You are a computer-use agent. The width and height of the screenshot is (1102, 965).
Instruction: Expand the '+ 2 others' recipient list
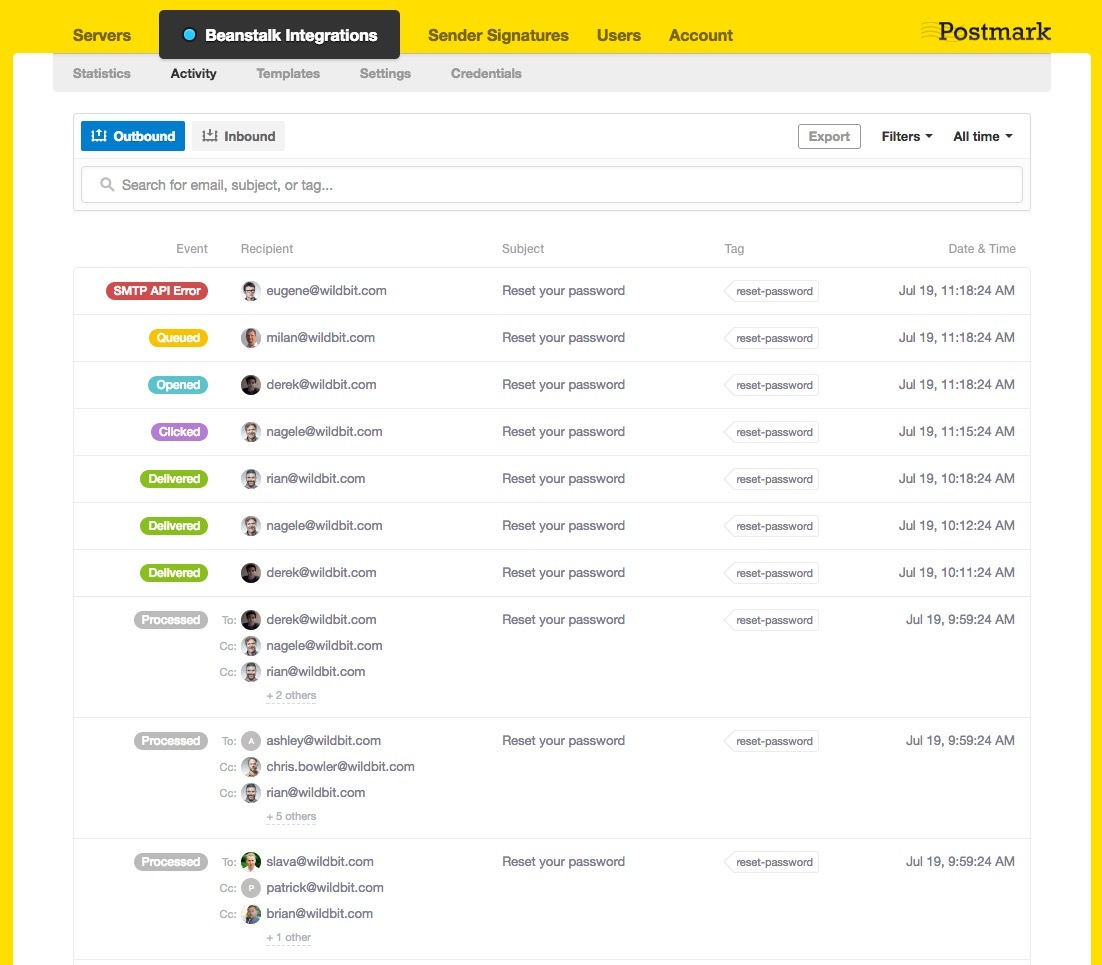290,695
